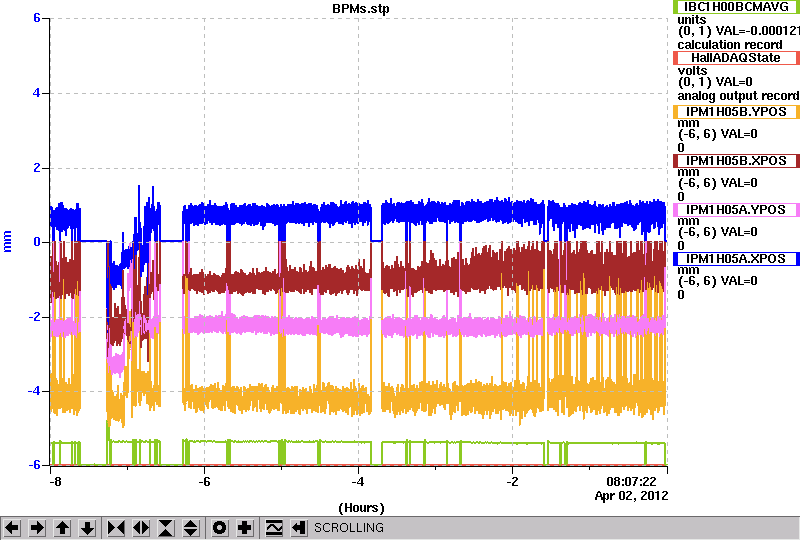
Task: Click the BPMs.stp chart title
Action: tap(361, 9)
